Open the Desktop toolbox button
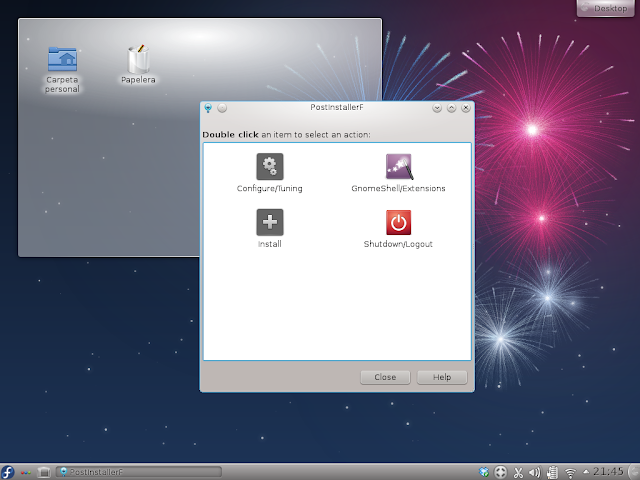Screen dimensions: 640x480 (x=605, y=8)
